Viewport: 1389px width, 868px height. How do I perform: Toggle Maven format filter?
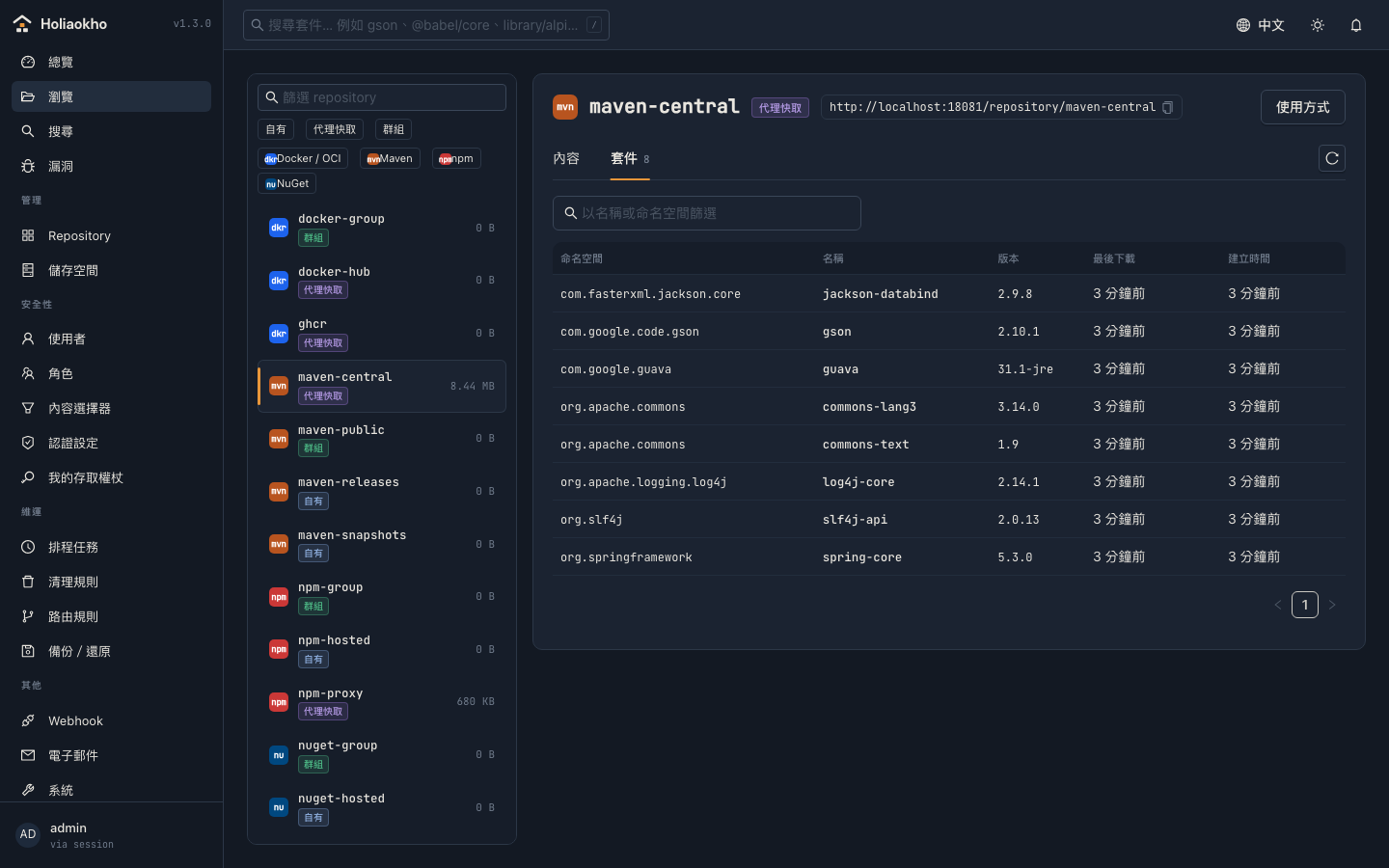click(390, 158)
